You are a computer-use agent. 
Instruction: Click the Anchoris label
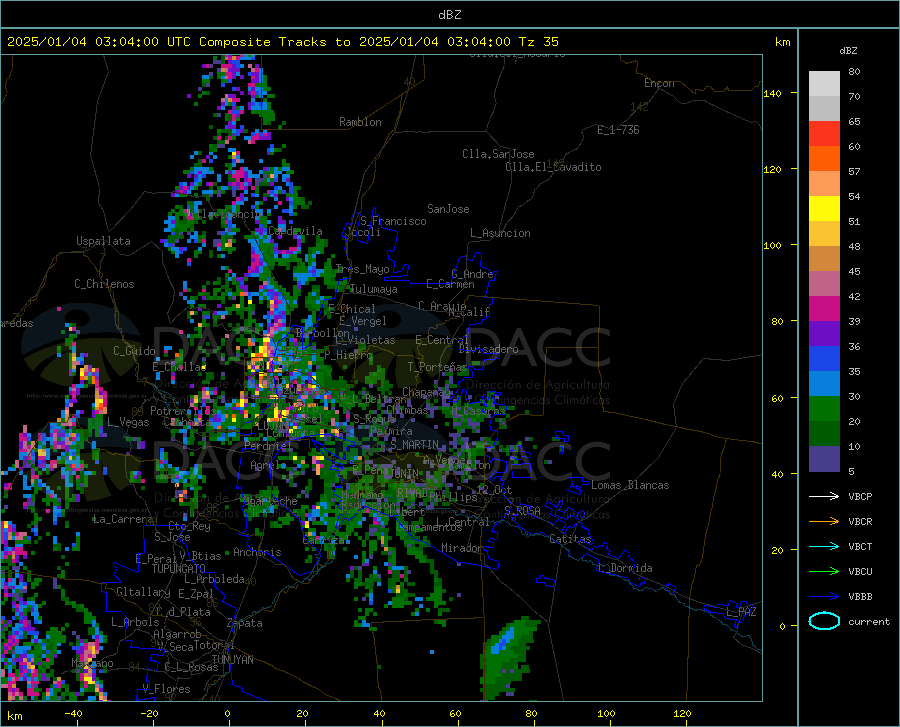[x=257, y=552]
